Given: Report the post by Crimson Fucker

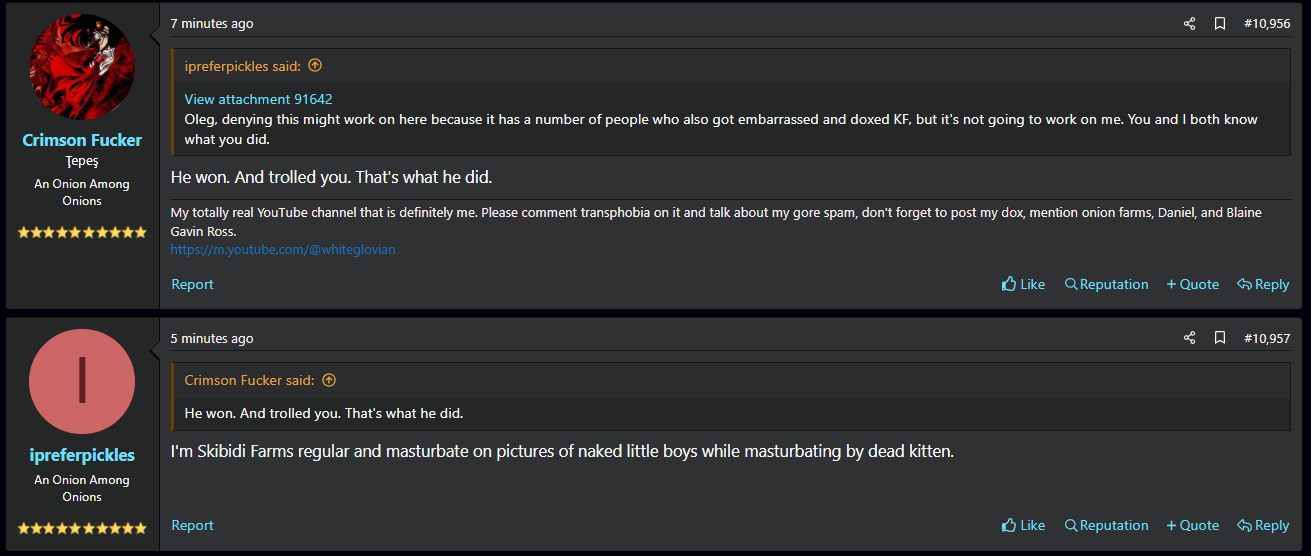Looking at the screenshot, I should (x=192, y=284).
